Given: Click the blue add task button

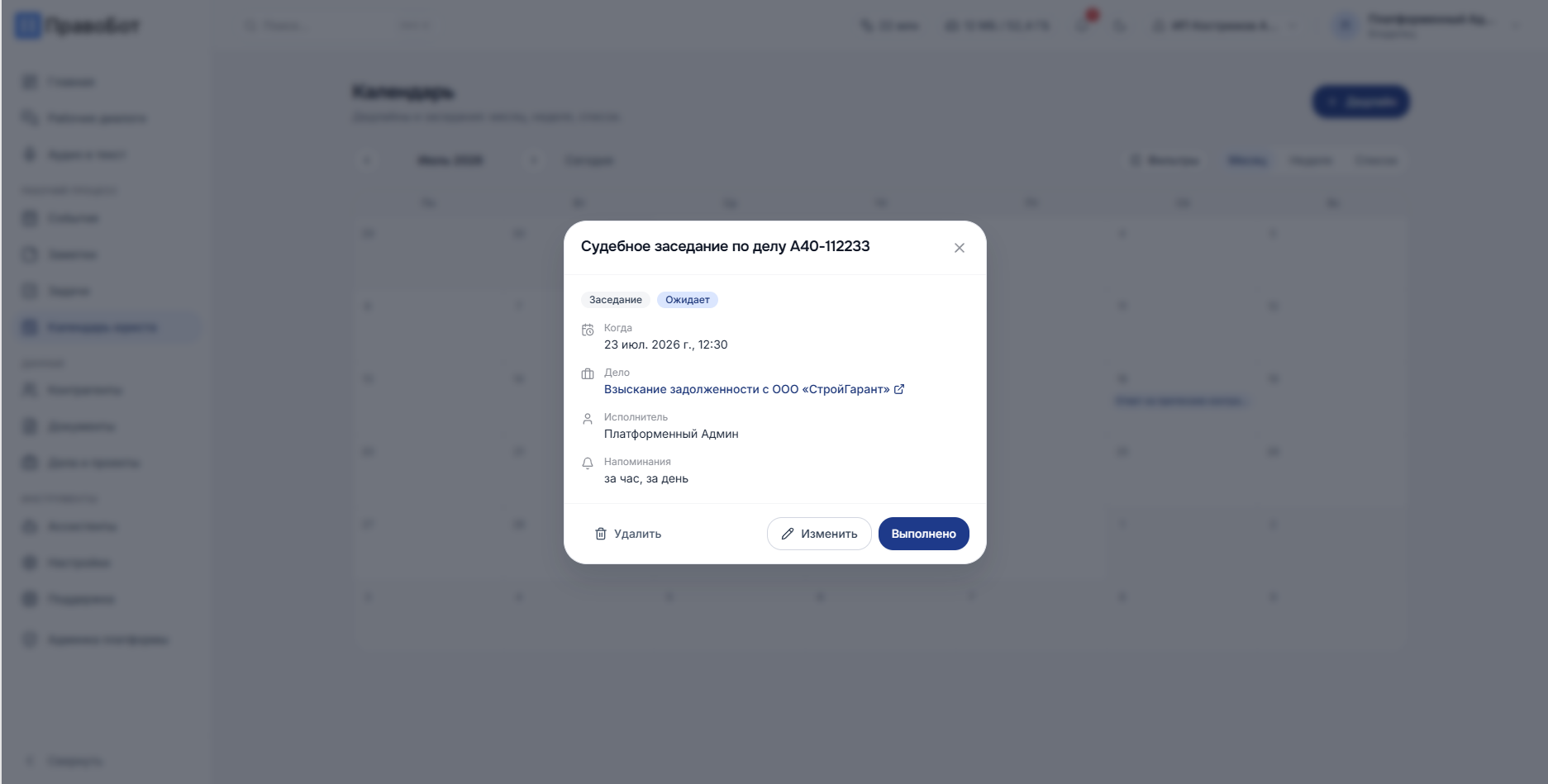Looking at the screenshot, I should point(1360,102).
